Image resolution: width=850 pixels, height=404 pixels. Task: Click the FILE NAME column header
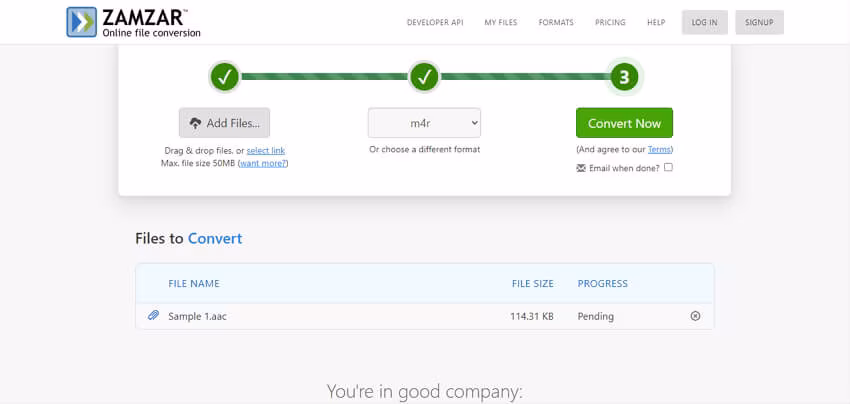coord(194,284)
